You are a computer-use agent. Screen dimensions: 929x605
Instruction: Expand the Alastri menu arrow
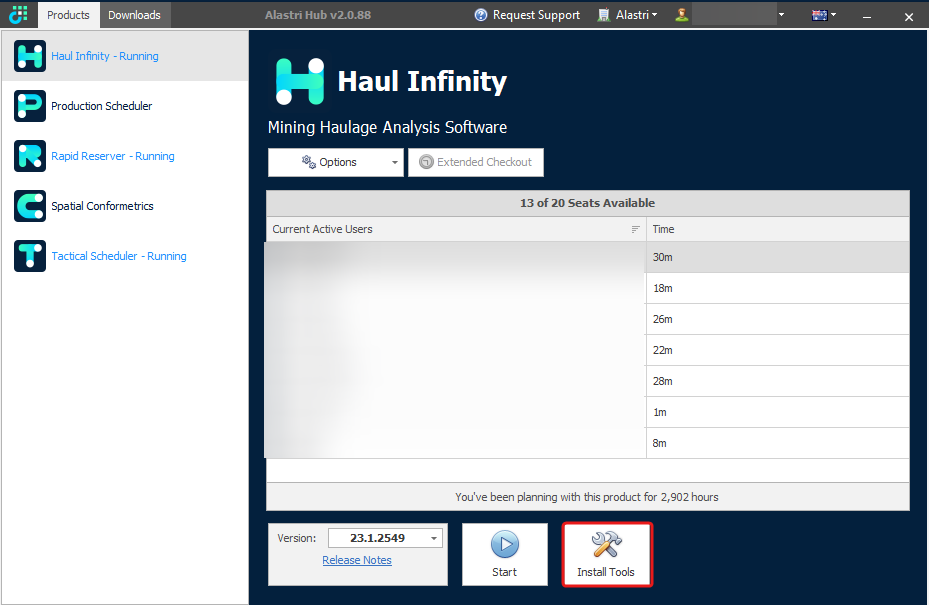coord(654,15)
